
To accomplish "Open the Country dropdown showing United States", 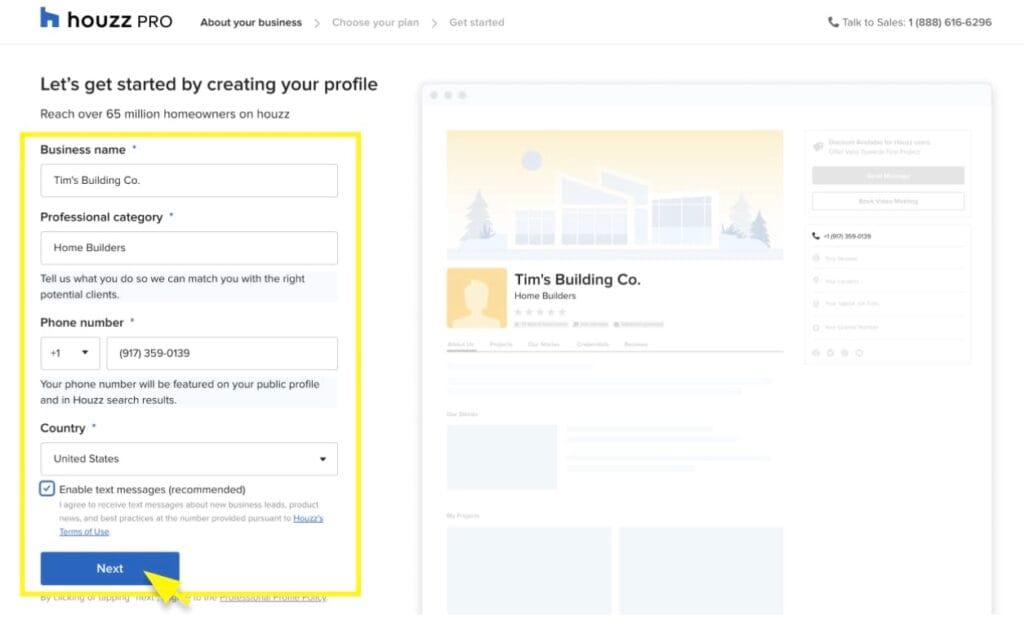I will coord(188,458).
